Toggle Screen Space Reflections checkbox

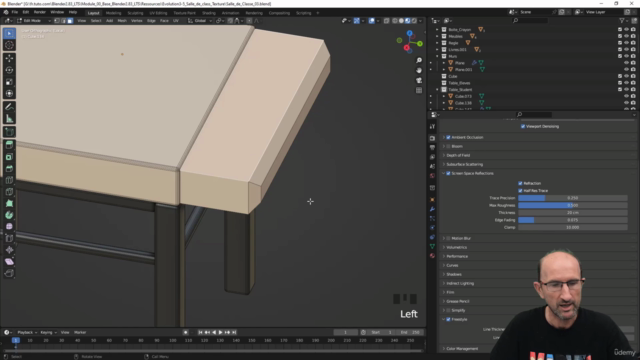[x=448, y=173]
